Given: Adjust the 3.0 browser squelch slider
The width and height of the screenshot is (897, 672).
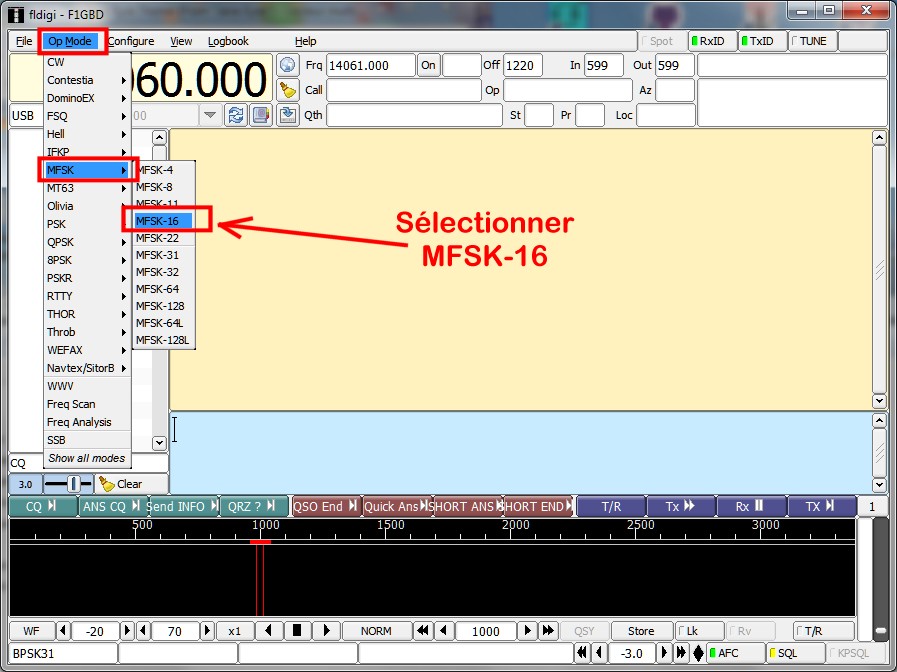Looking at the screenshot, I should [69, 484].
